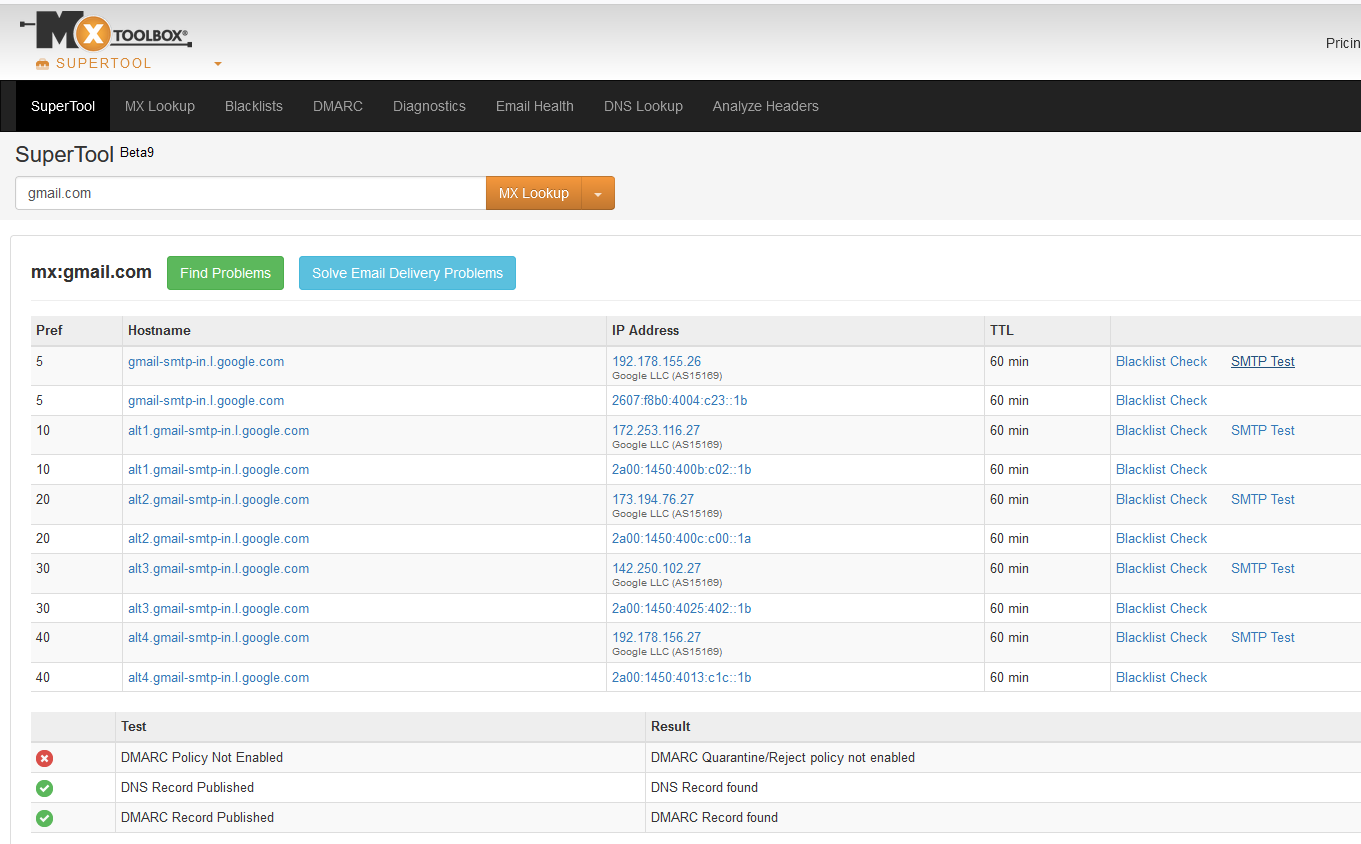The image size is (1361, 844).
Task: Open IPv6 address 2a00:1450:400c:c00::1a
Action: 682,539
